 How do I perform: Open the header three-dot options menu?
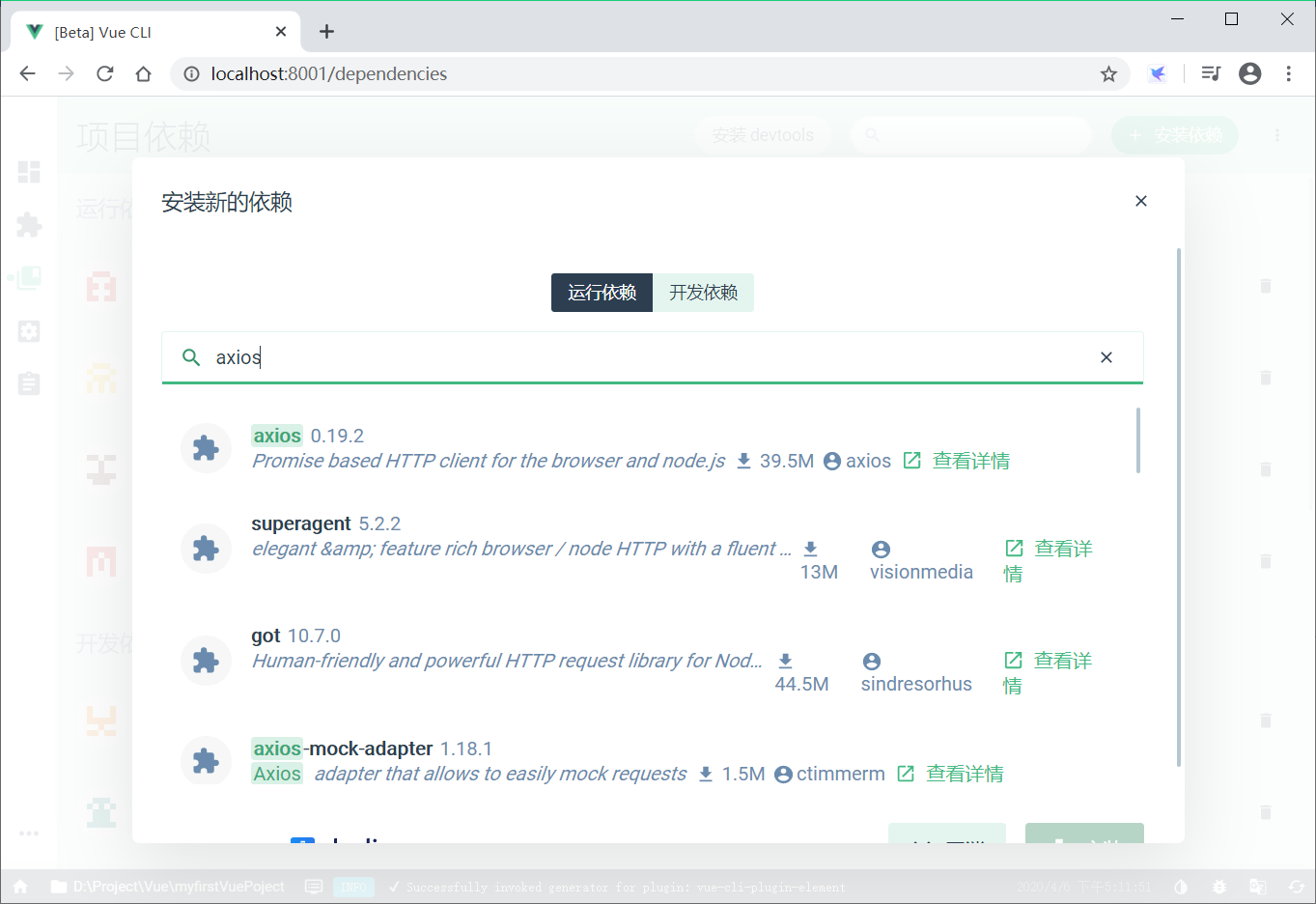pyautogui.click(x=1276, y=135)
